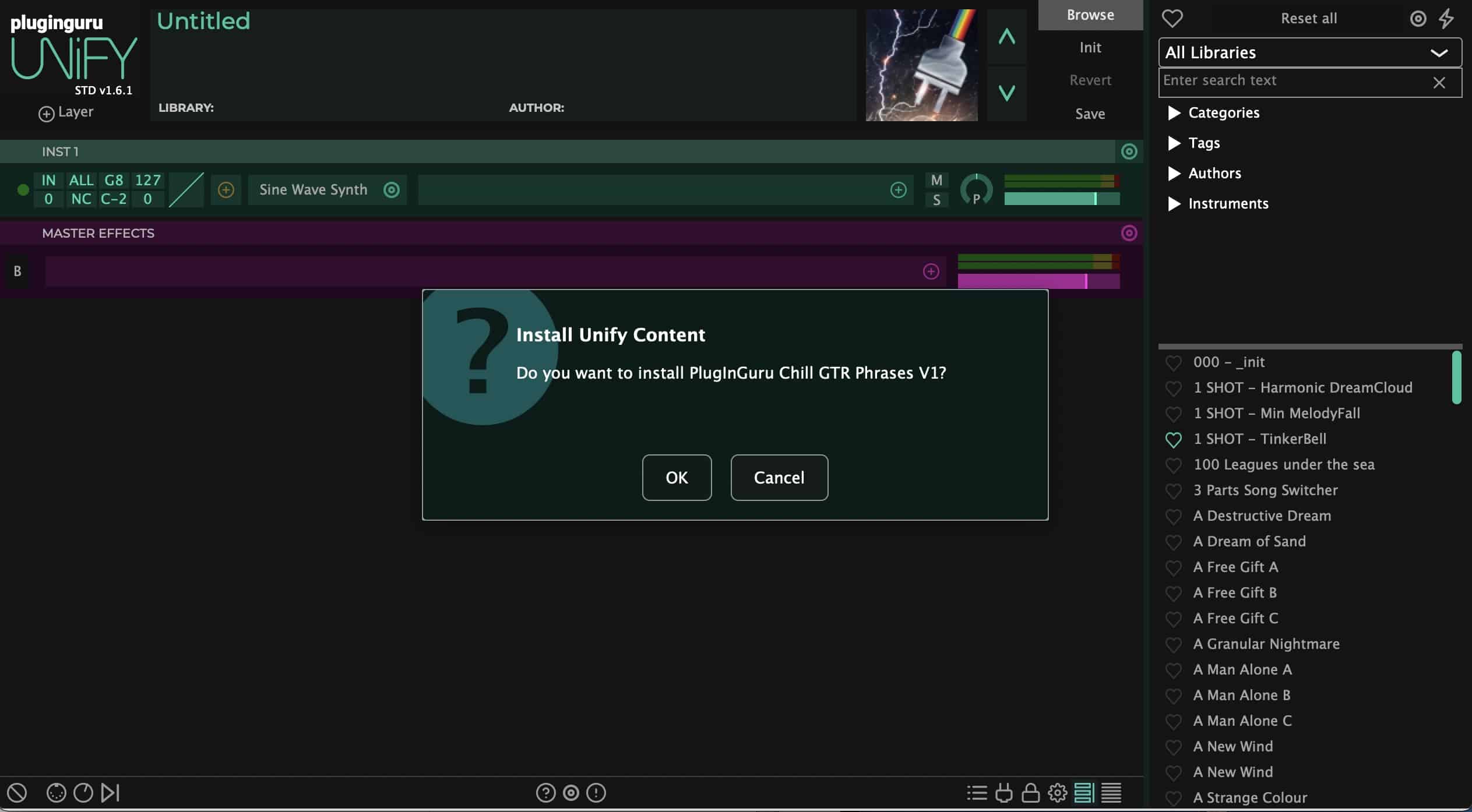Screen dimensions: 1472x812
Task: Switch to the Browse tab
Action: [x=1090, y=15]
